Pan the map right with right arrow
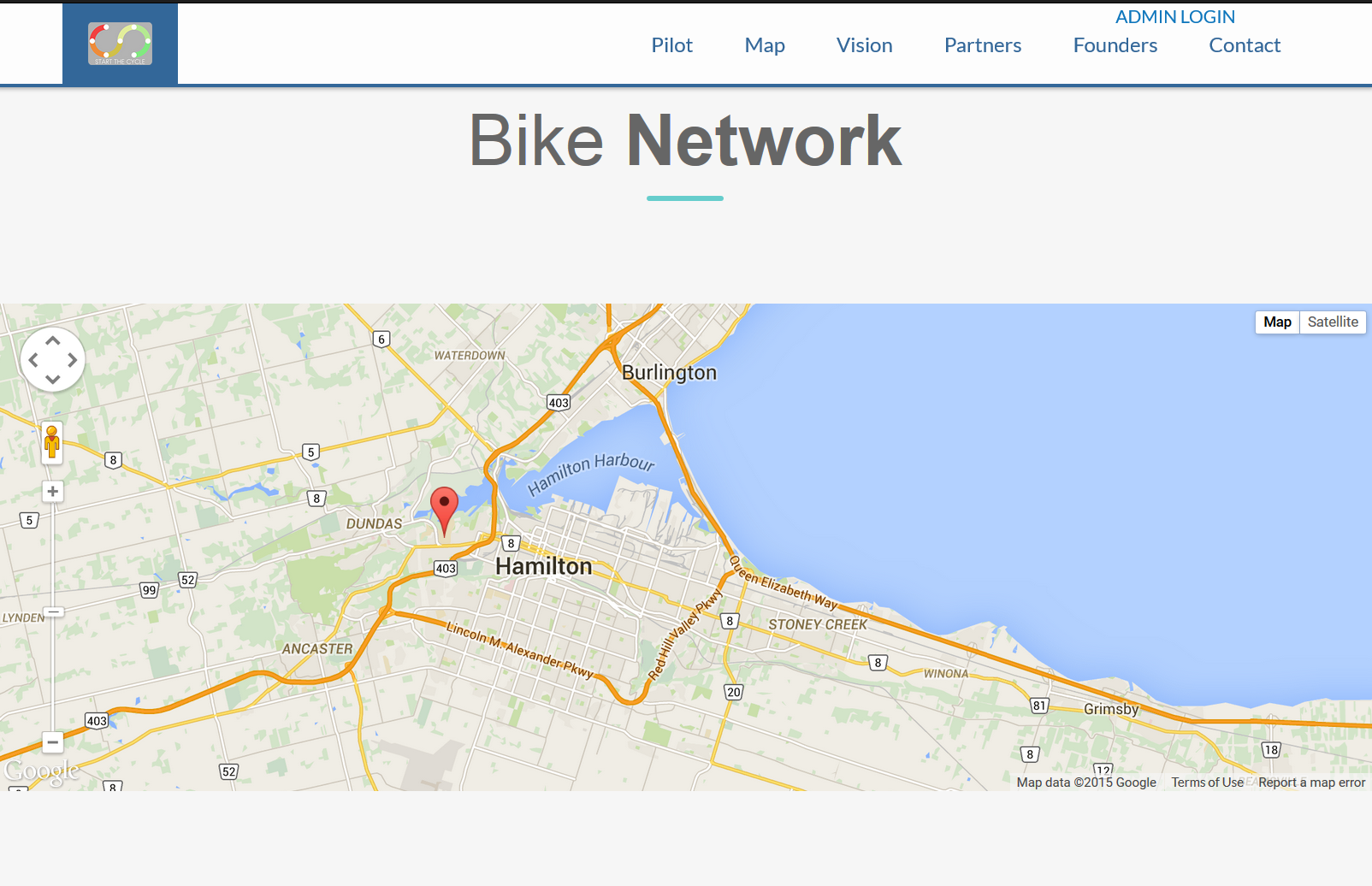This screenshot has width=1372, height=886. tap(72, 360)
